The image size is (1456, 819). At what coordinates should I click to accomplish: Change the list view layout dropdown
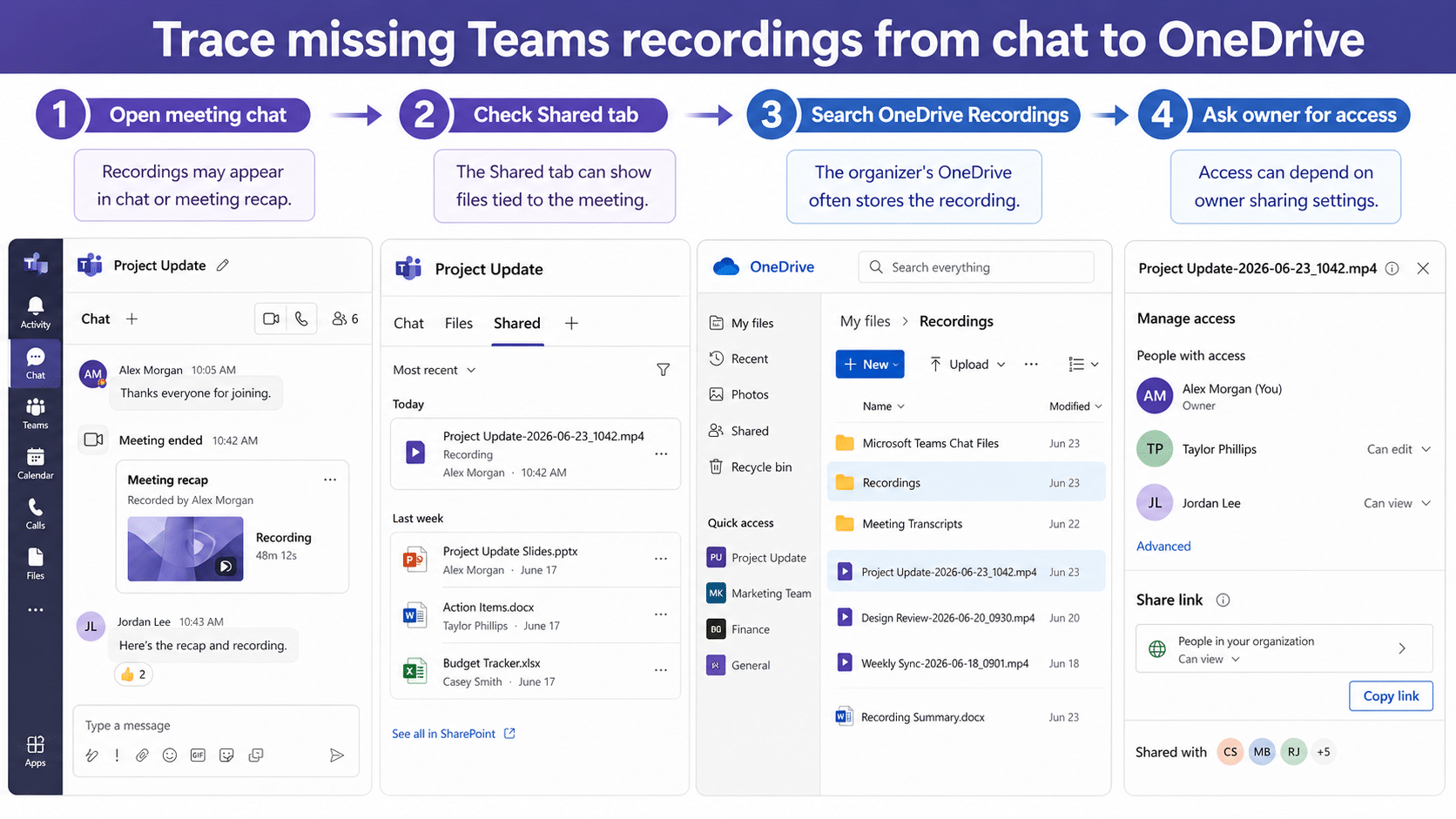click(x=1083, y=365)
